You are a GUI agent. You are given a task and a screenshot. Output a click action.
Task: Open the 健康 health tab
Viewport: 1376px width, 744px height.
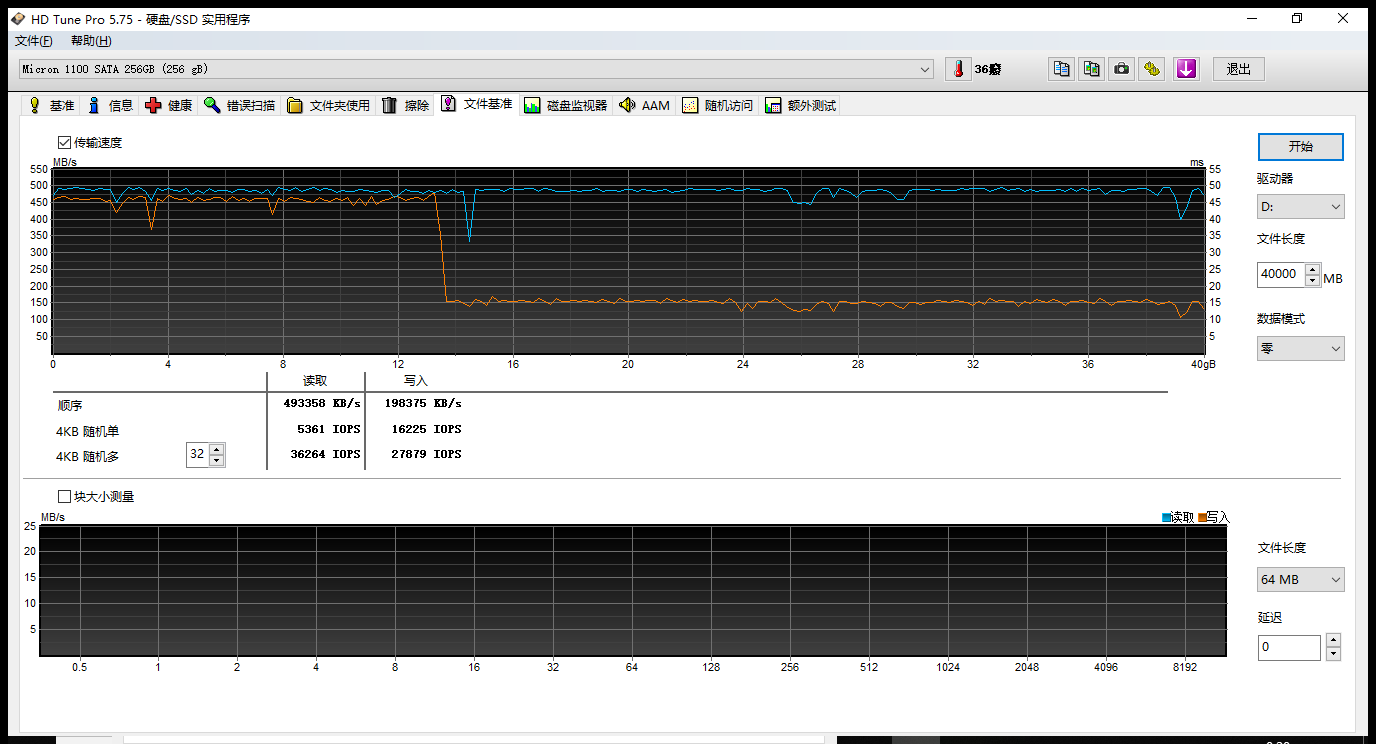pos(169,105)
